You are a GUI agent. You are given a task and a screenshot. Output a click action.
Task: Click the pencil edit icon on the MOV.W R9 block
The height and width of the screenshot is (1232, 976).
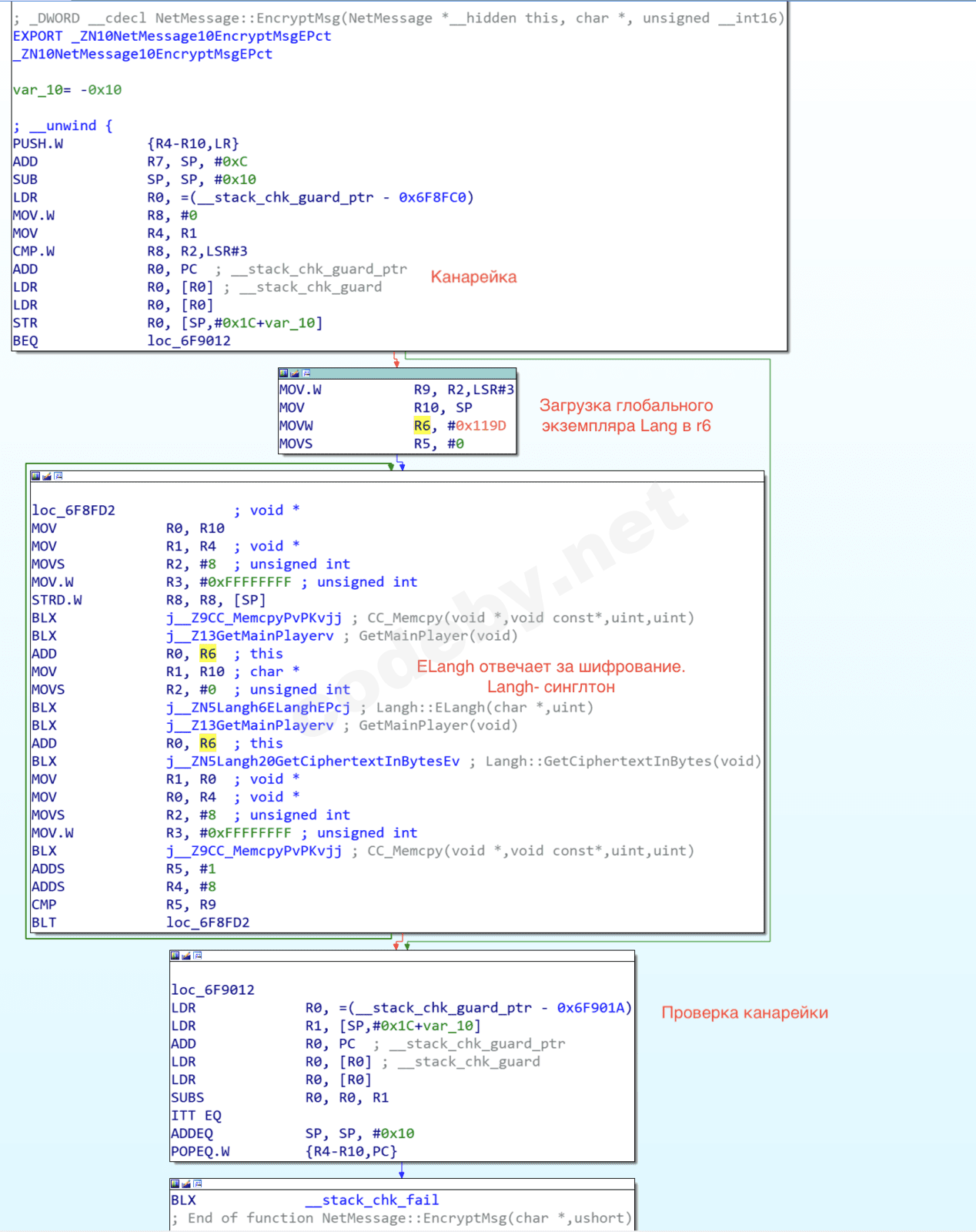click(x=295, y=373)
